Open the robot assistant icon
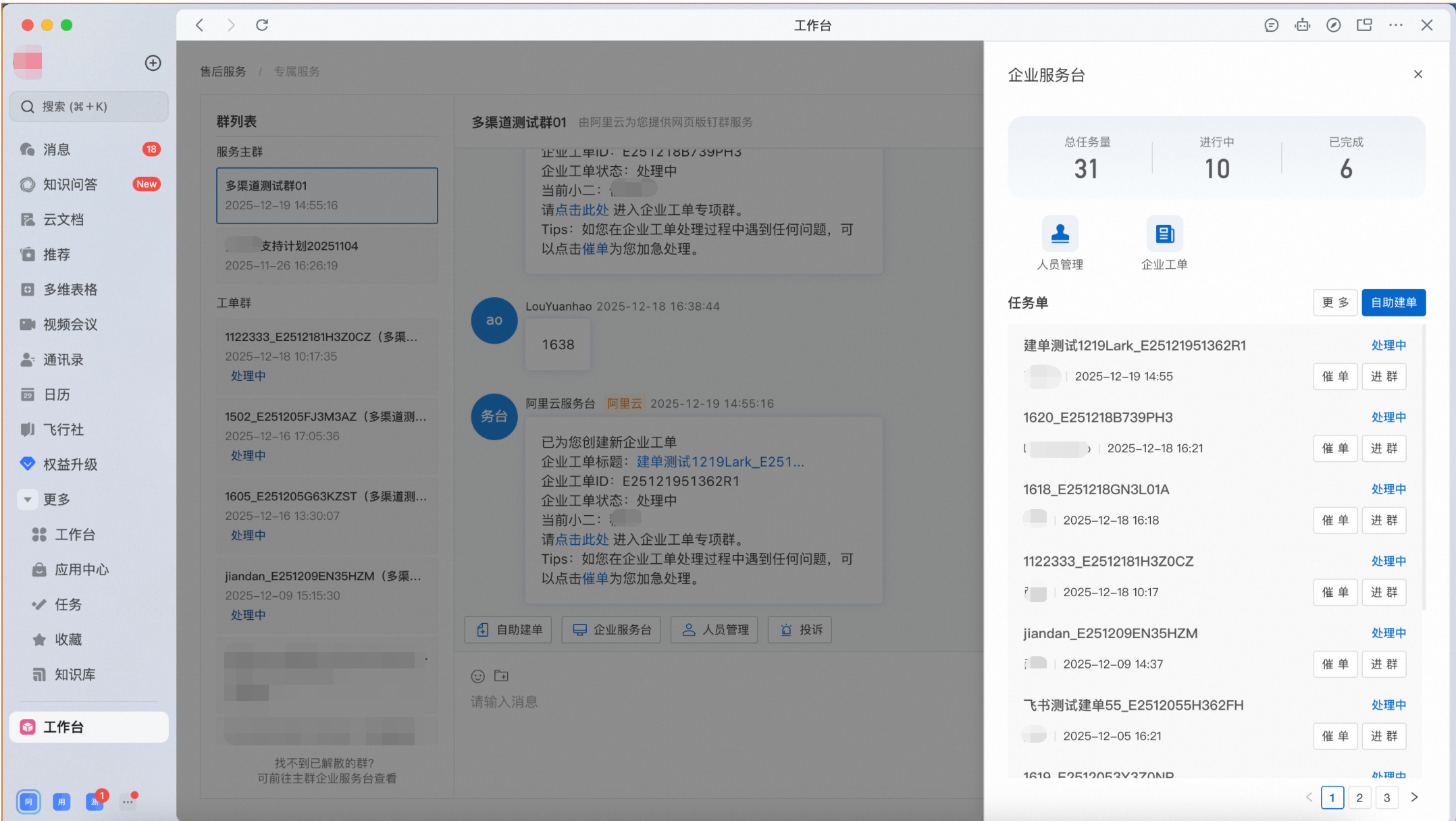This screenshot has width=1456, height=821. pos(1302,25)
